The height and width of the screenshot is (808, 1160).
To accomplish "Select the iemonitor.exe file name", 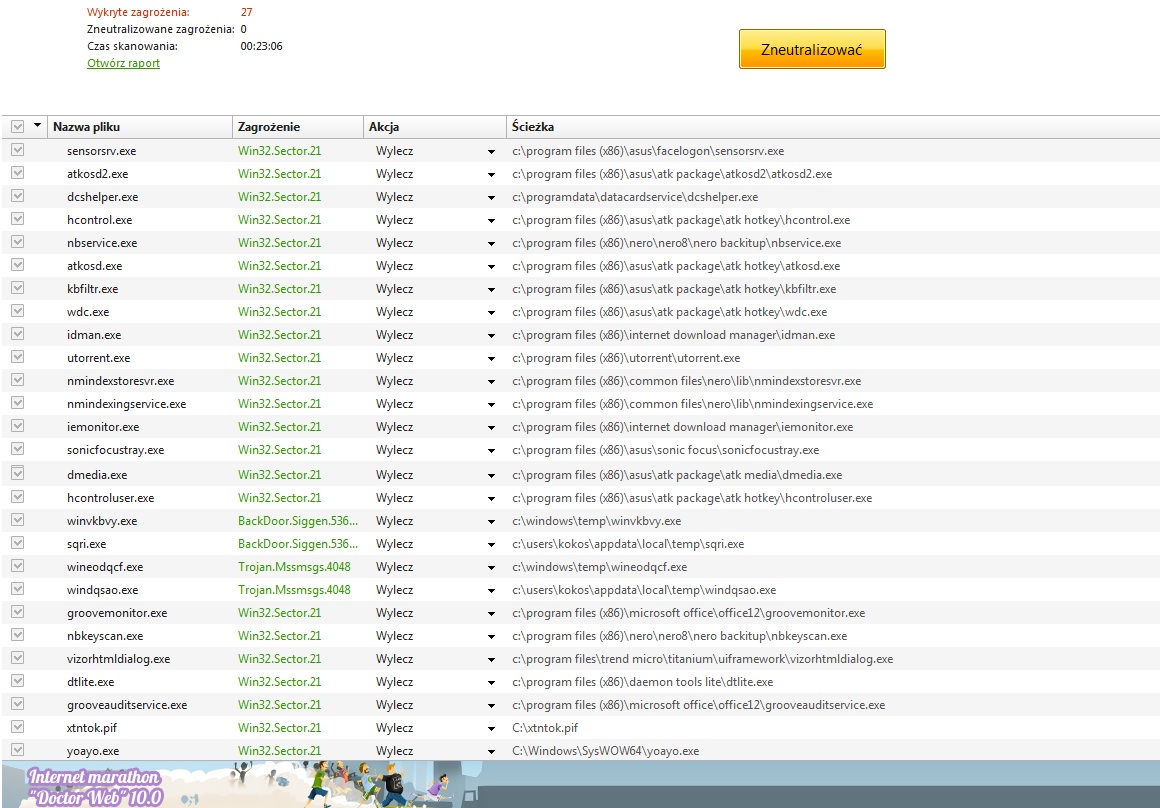I will point(103,427).
